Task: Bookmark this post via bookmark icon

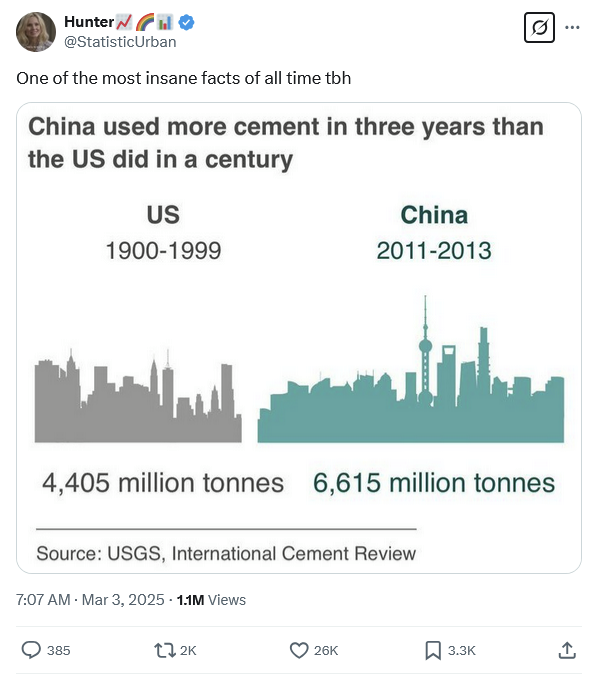Action: tap(433, 650)
